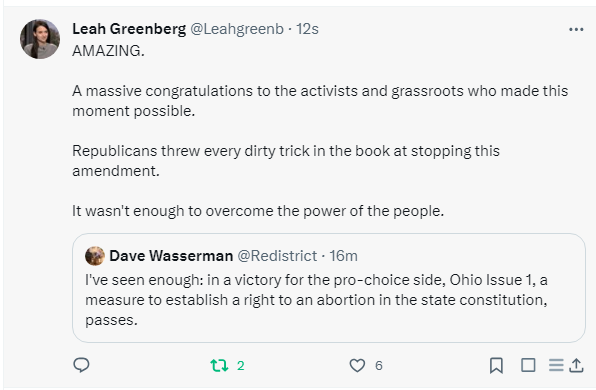Click Dave Wasserman's small avatar

[95, 256]
